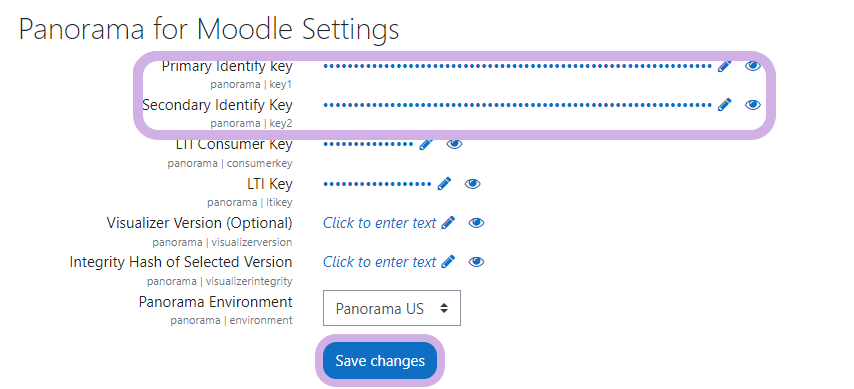Toggle eye icon for Visualizer Version
The image size is (854, 389).
476,223
